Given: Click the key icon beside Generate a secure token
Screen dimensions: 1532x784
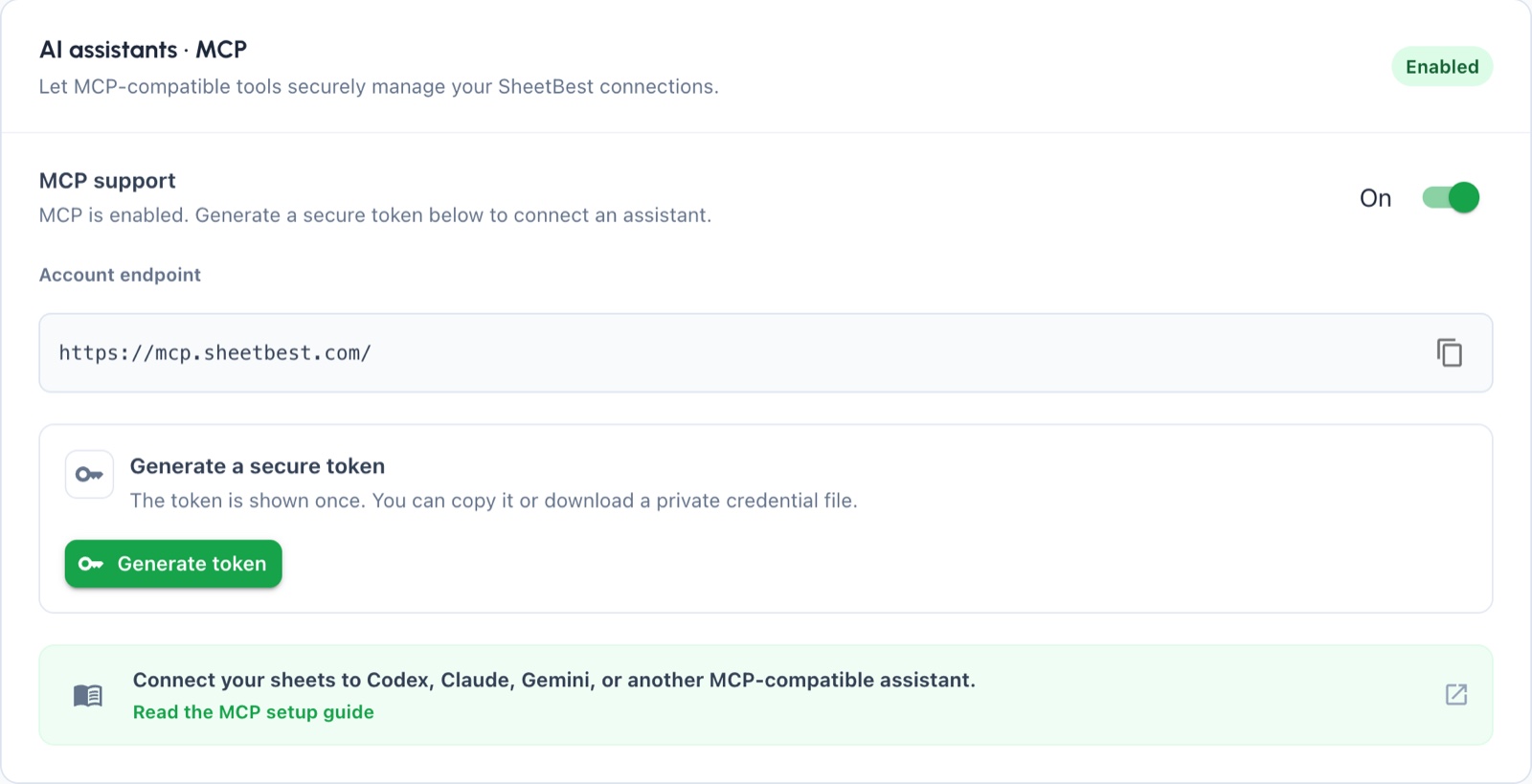Looking at the screenshot, I should coord(89,475).
